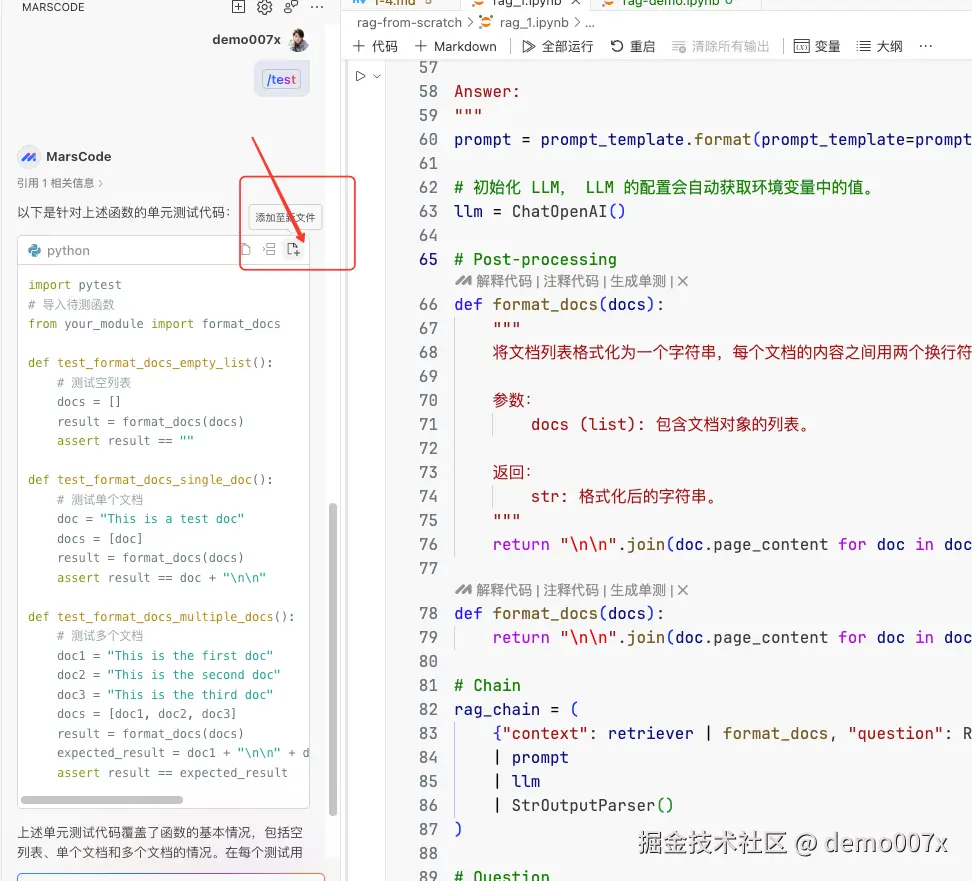Click 解释代码 above line 66

click(504, 281)
